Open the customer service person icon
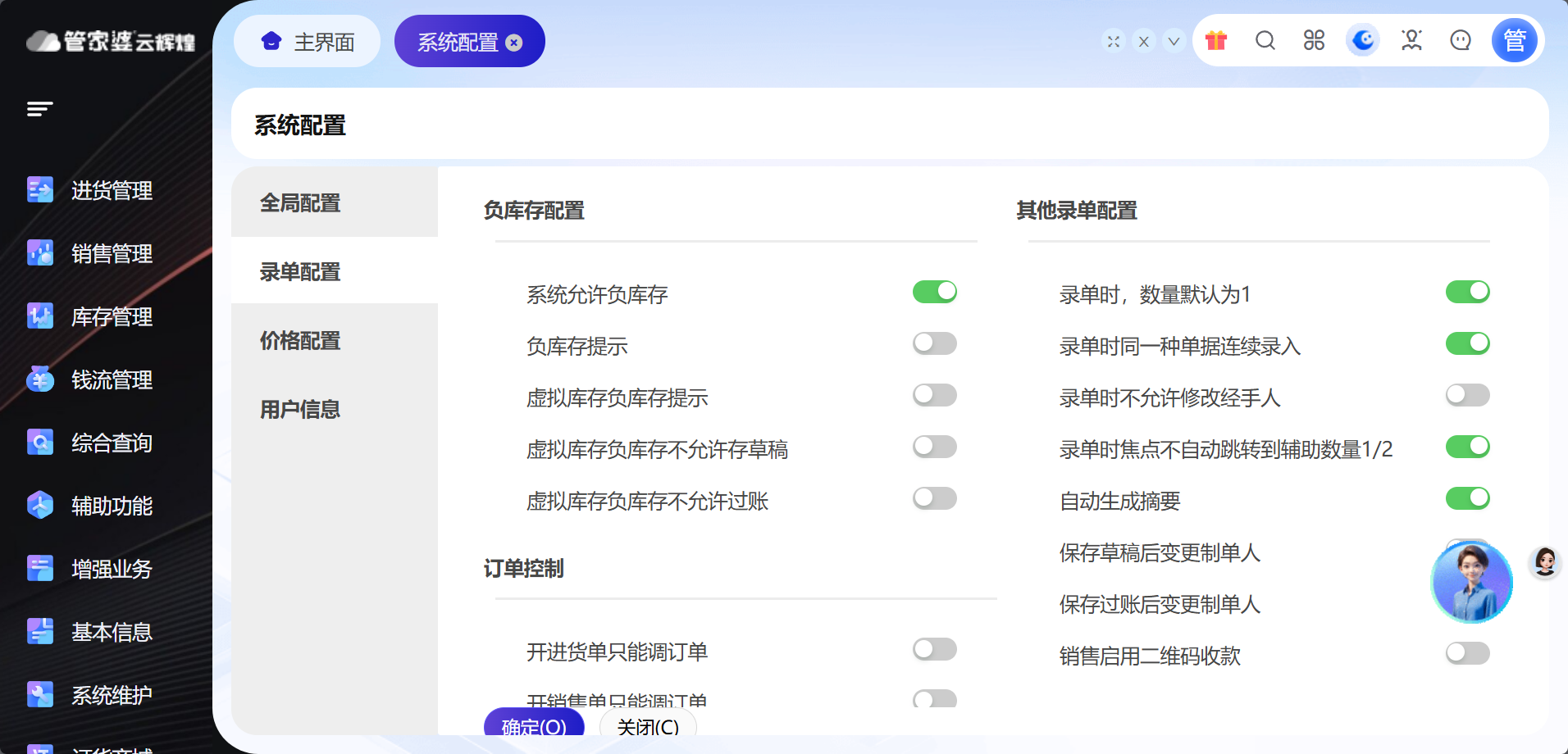This screenshot has width=1568, height=754. (x=1411, y=40)
